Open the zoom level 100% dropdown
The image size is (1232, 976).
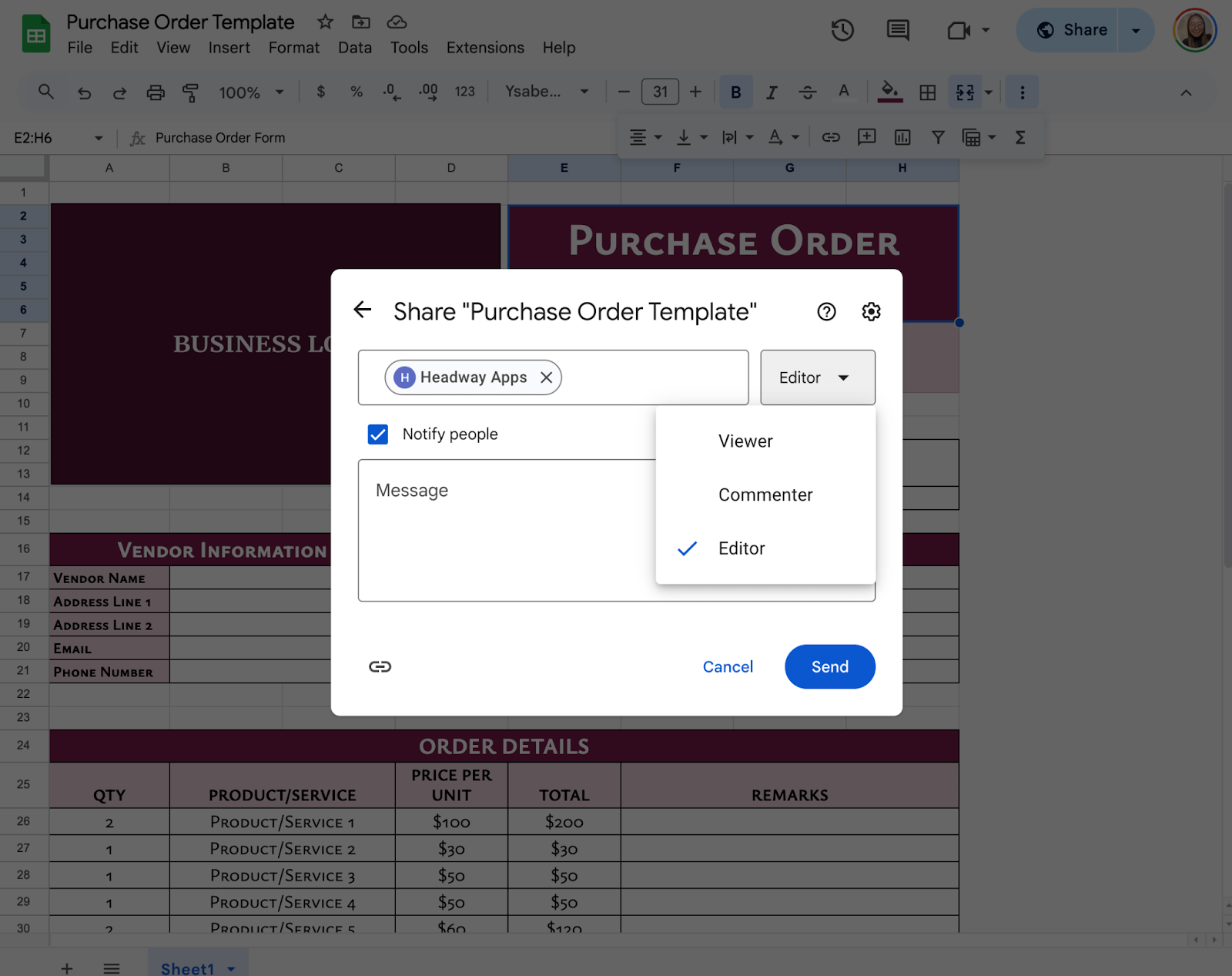(x=251, y=92)
